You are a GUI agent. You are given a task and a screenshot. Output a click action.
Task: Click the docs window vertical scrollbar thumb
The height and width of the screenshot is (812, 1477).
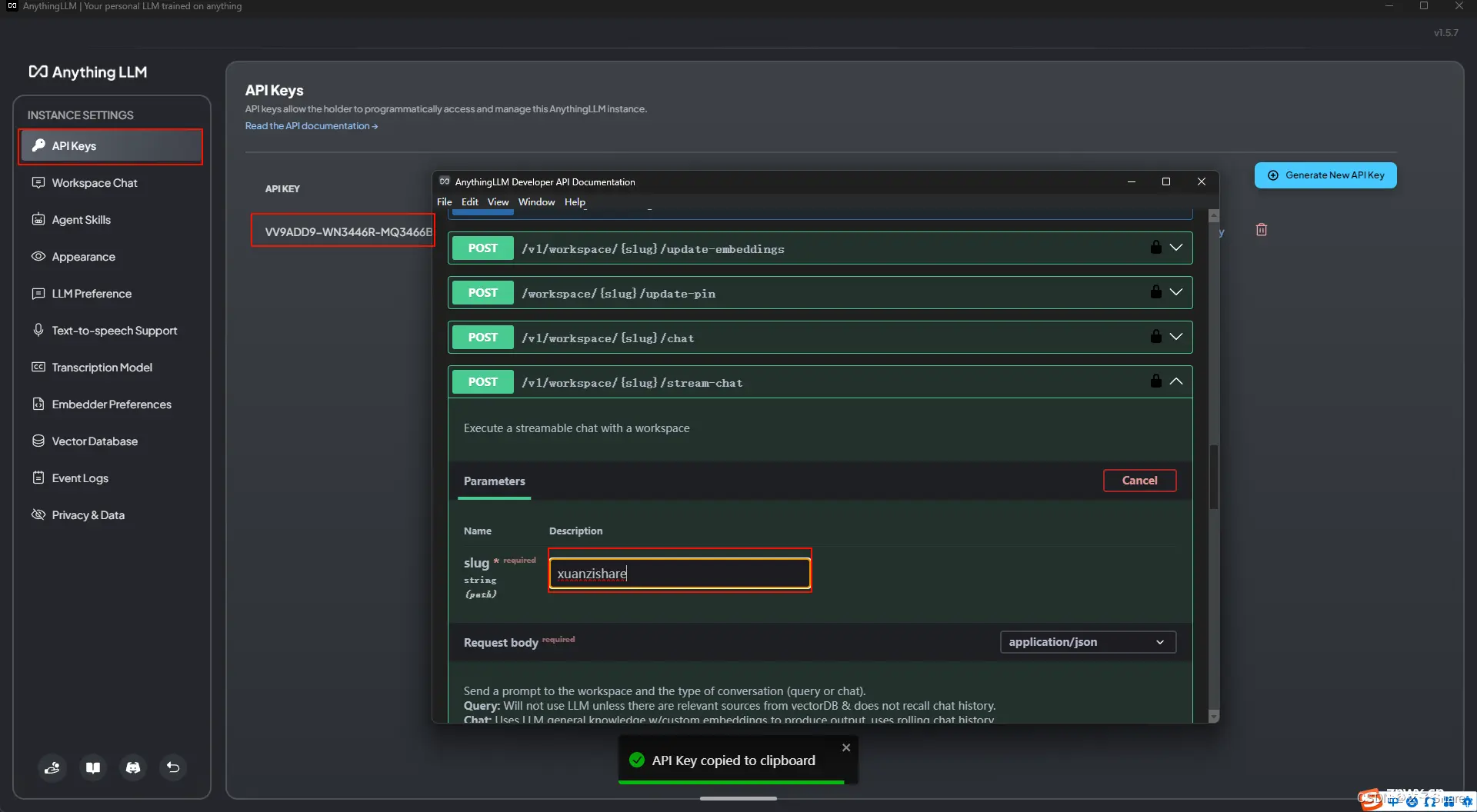[x=1214, y=477]
